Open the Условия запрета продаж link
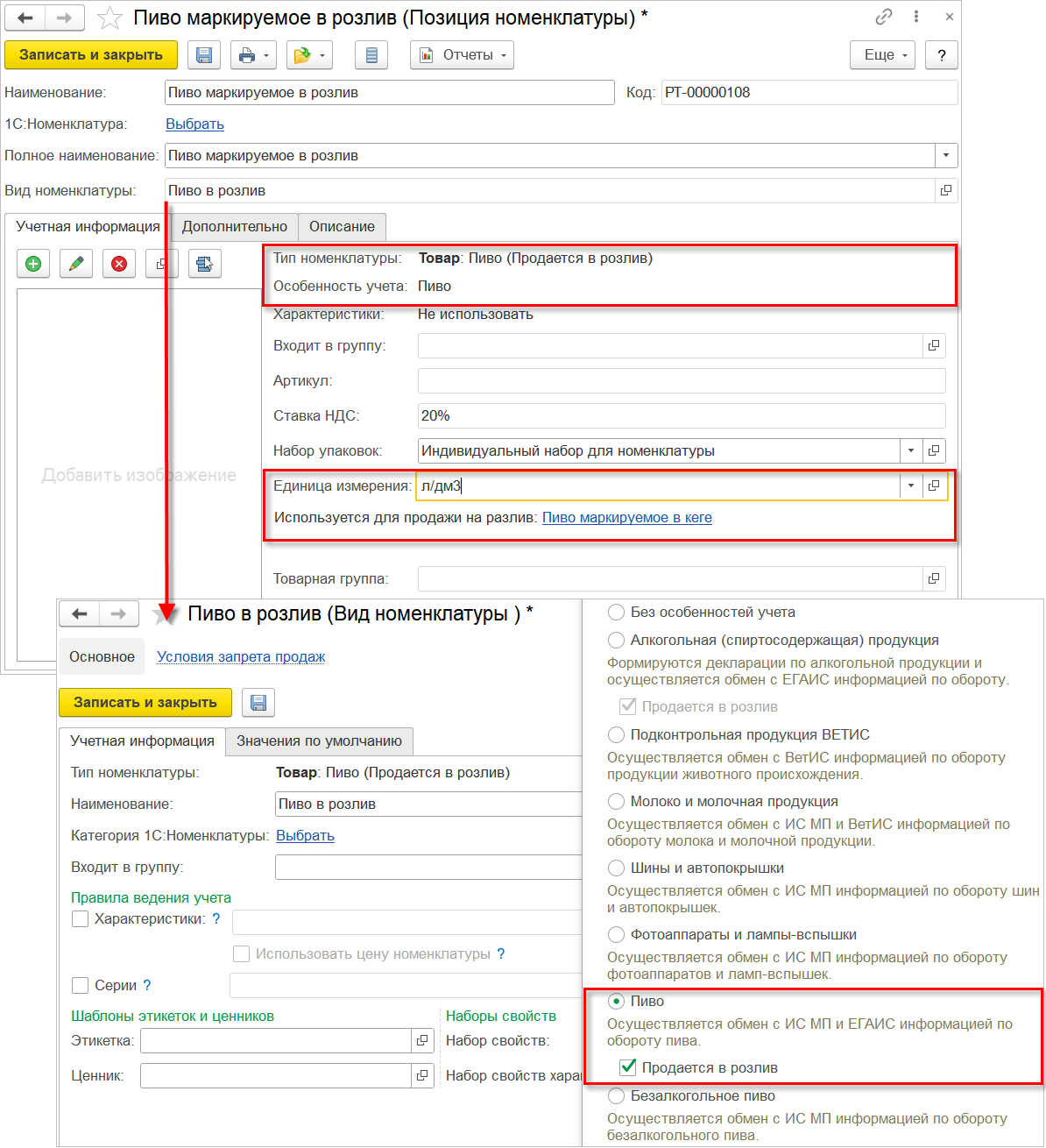Image resolution: width=1046 pixels, height=1148 pixels. tap(241, 656)
